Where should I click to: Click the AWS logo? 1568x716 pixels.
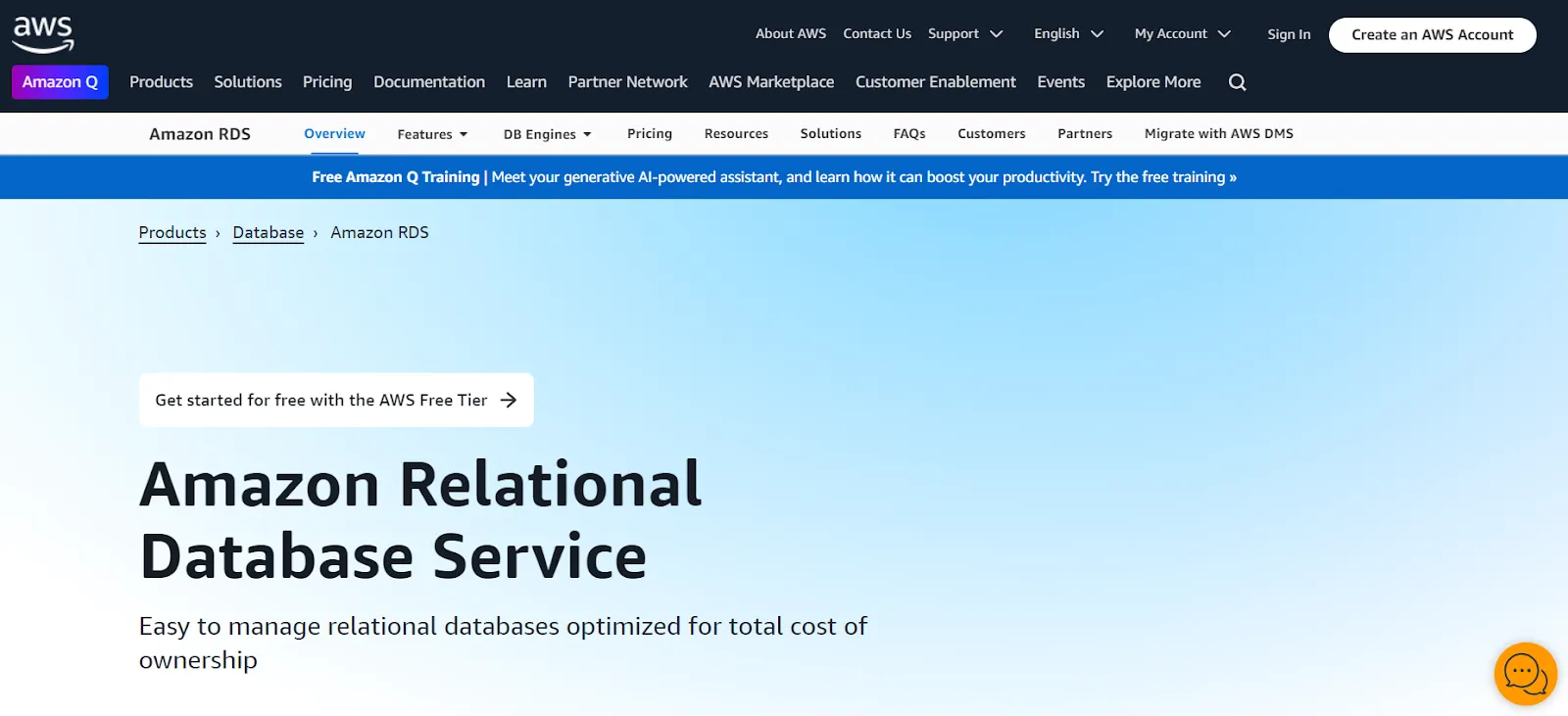pyautogui.click(x=43, y=34)
